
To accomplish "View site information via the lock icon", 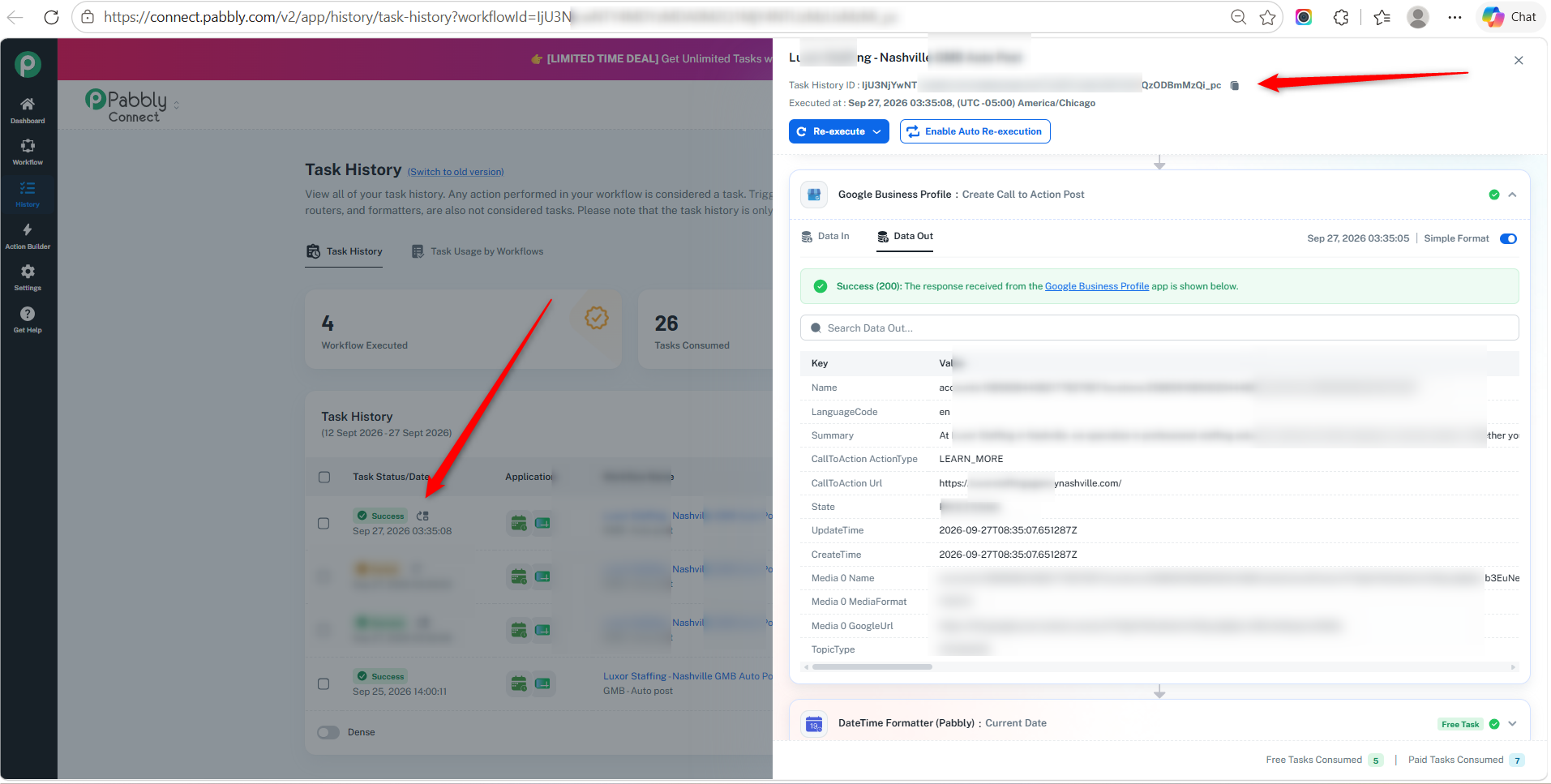I will tap(88, 17).
